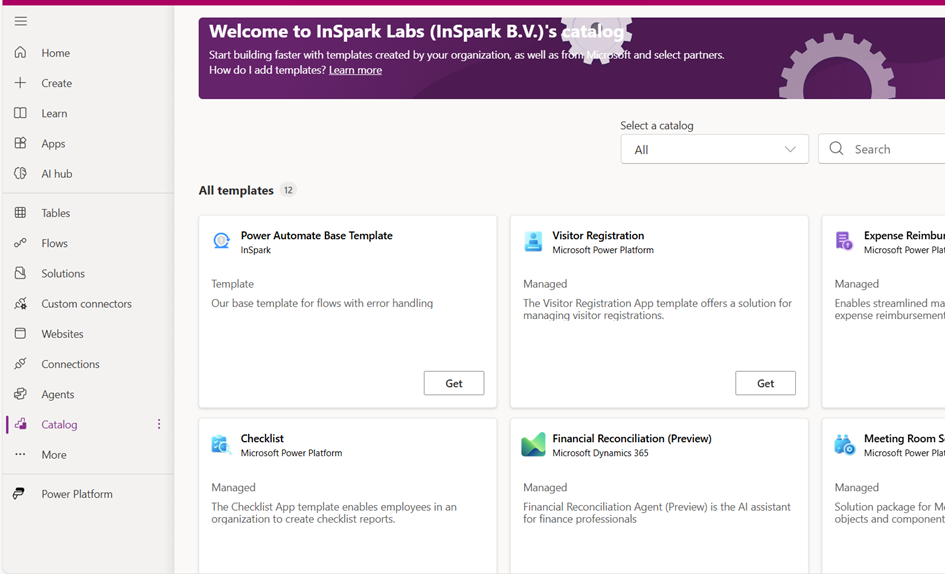The width and height of the screenshot is (945, 574).
Task: Click the Learn book icon
Action: pyautogui.click(x=20, y=113)
